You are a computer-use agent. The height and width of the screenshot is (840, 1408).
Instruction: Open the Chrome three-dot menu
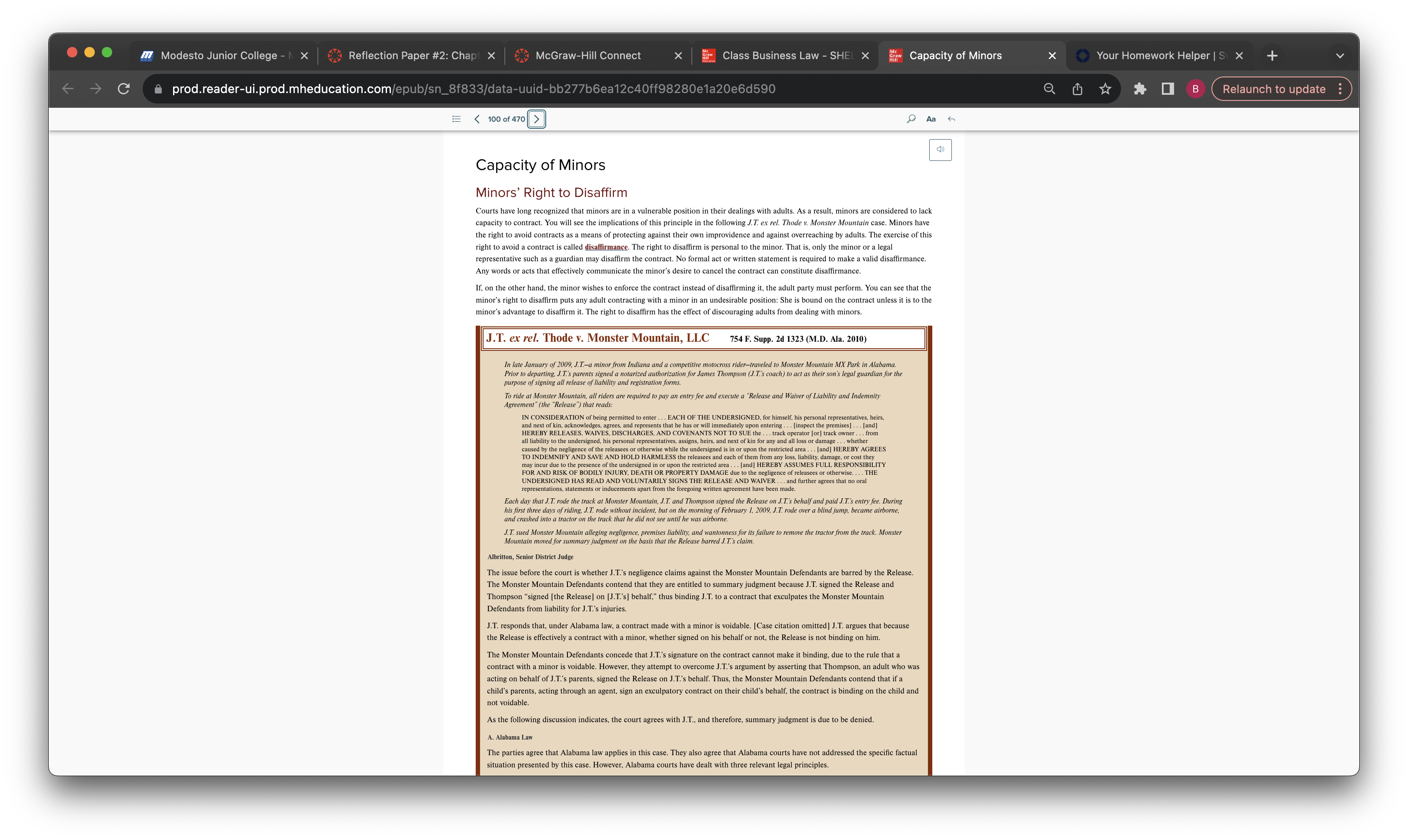pyautogui.click(x=1340, y=89)
